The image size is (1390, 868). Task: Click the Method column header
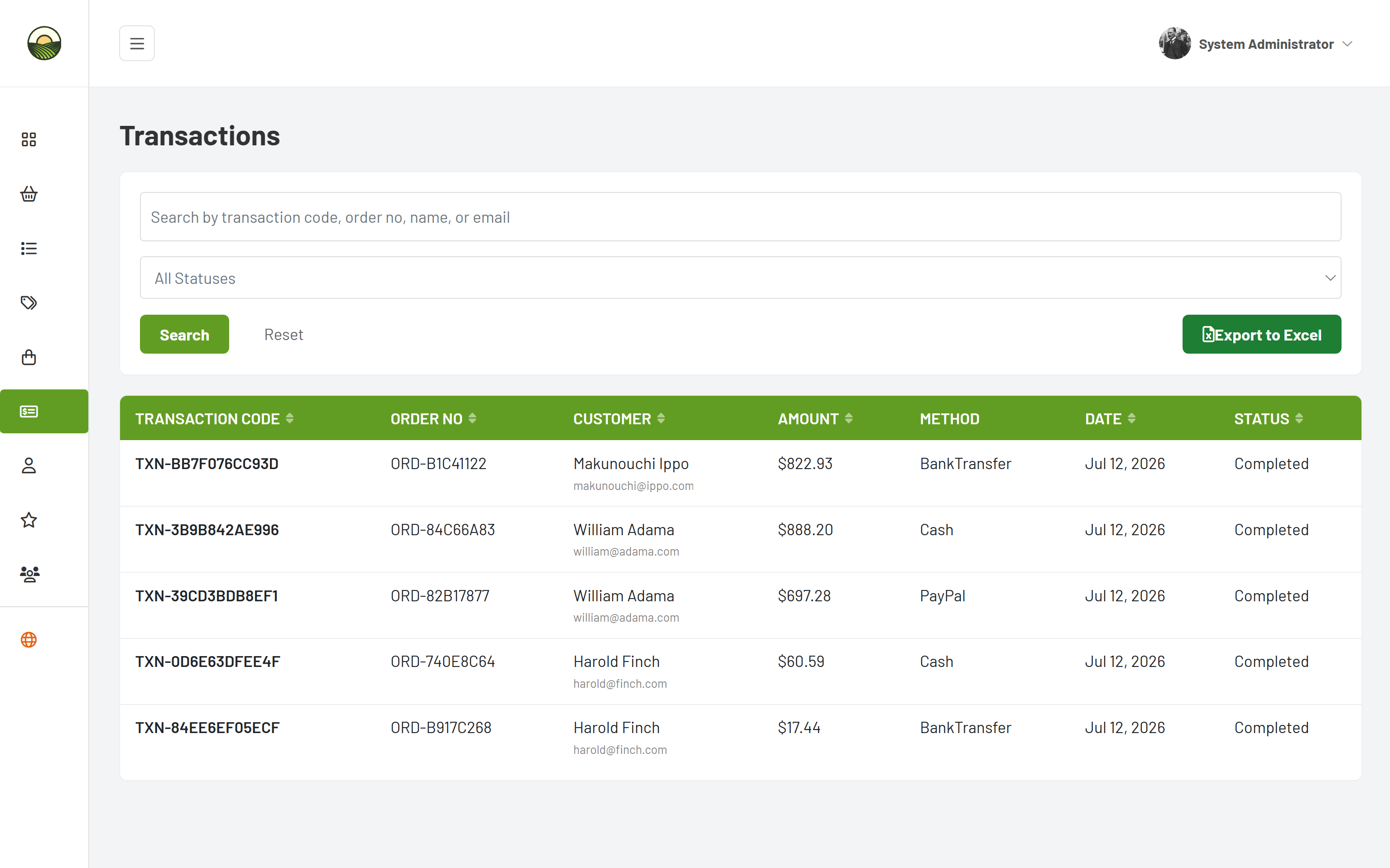949,419
